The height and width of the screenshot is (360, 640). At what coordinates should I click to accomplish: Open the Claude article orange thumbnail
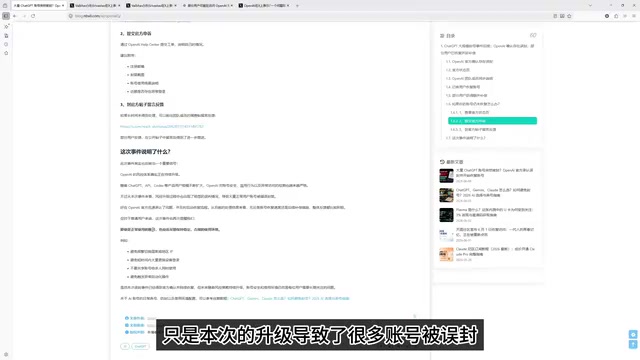pyautogui.click(x=446, y=254)
